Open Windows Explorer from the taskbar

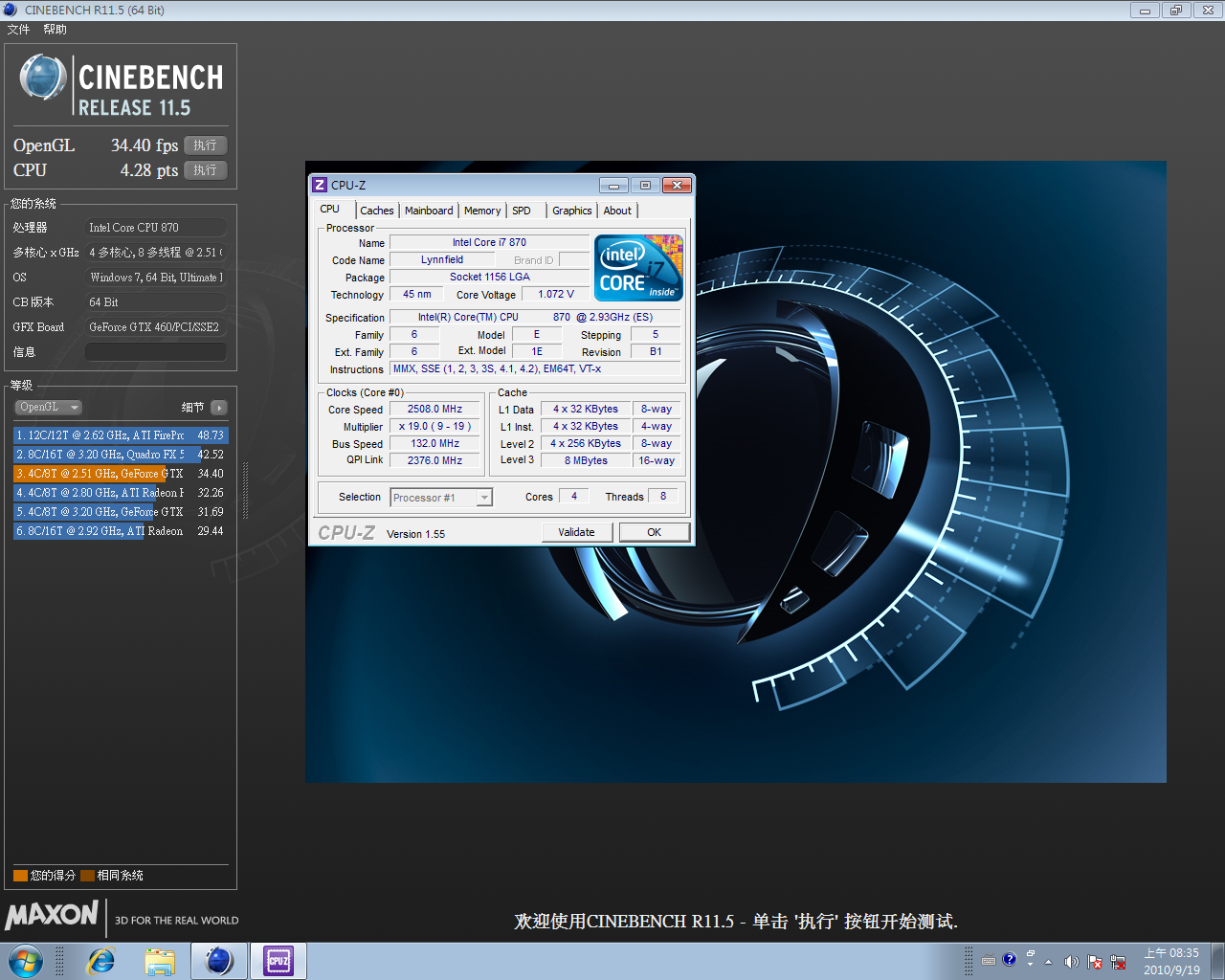point(160,961)
